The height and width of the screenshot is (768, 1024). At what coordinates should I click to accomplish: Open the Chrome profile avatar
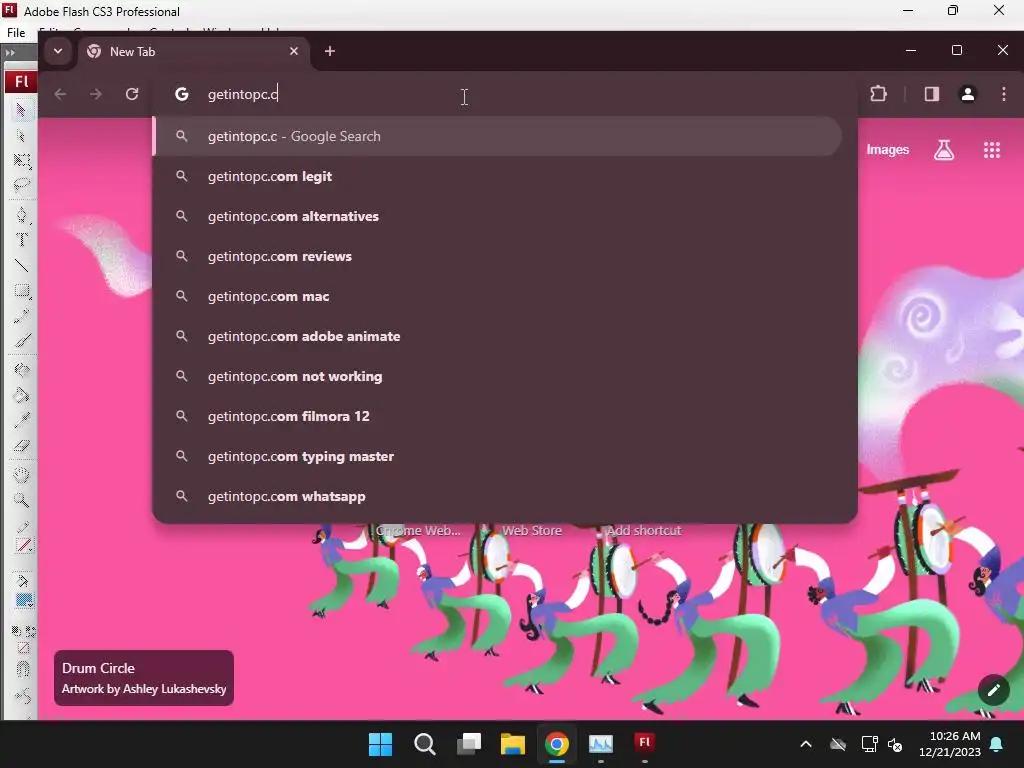click(968, 94)
